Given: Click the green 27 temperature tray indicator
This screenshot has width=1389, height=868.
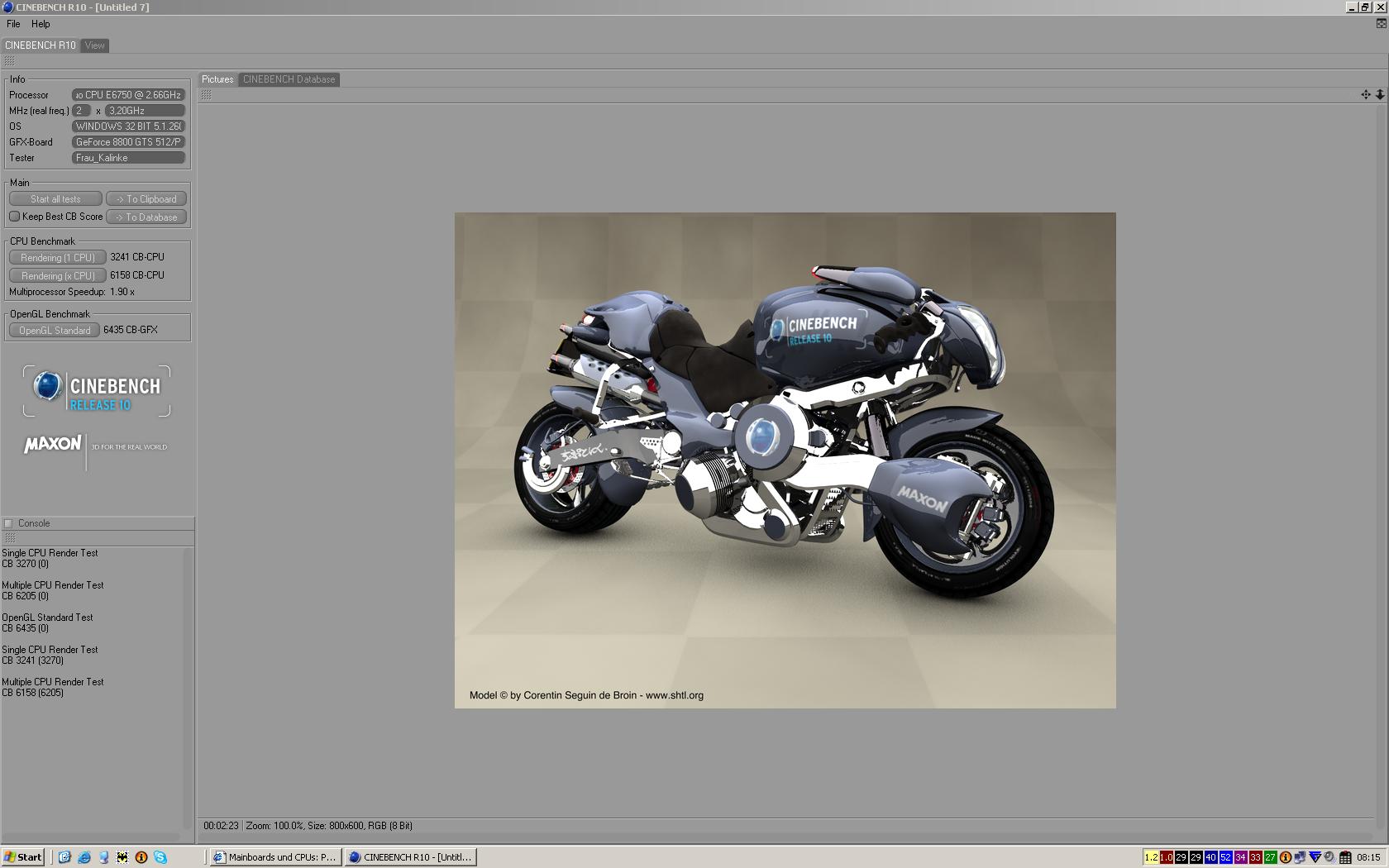Looking at the screenshot, I should [1270, 857].
